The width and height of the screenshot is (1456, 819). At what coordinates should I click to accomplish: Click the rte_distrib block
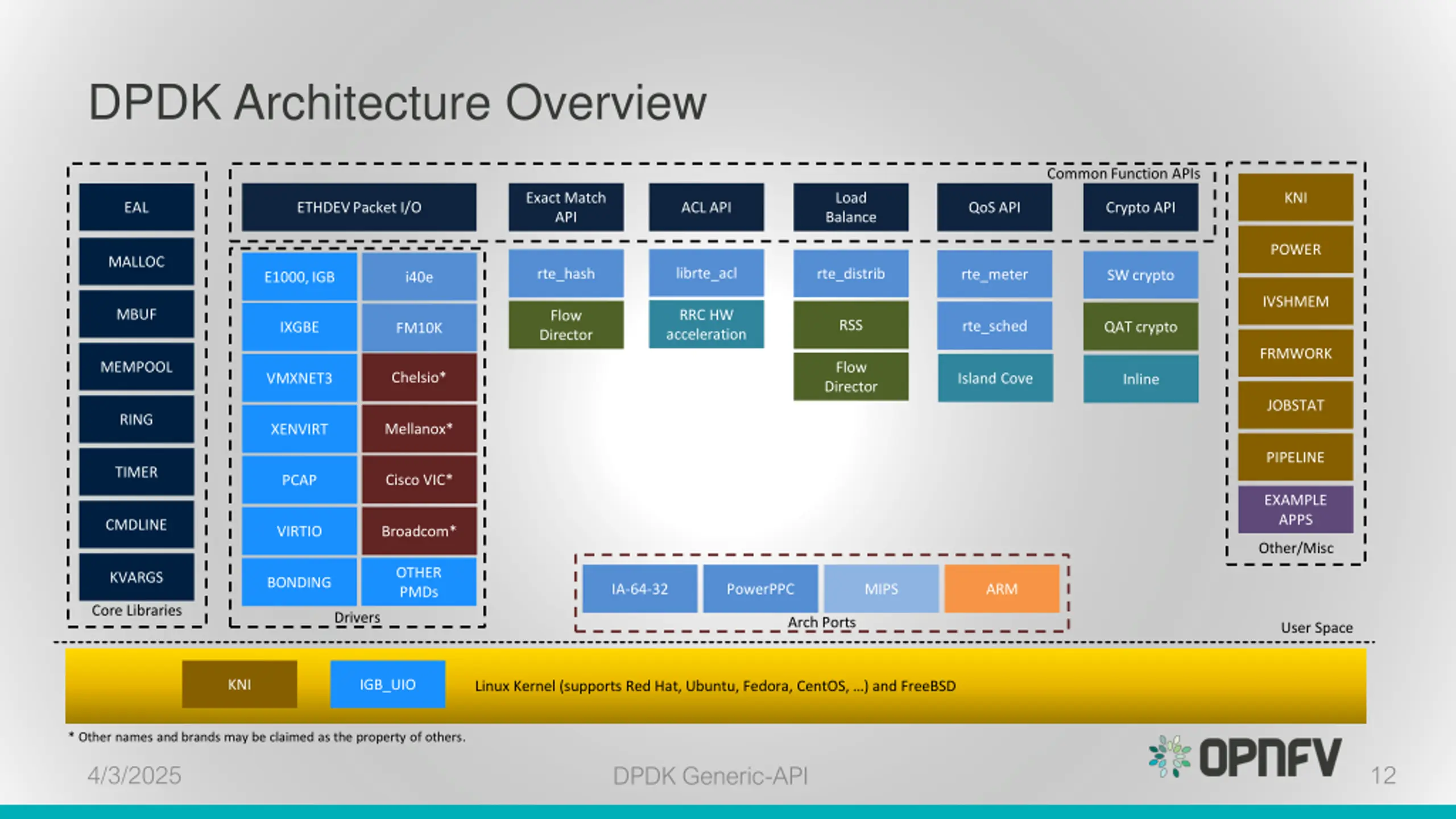point(851,274)
